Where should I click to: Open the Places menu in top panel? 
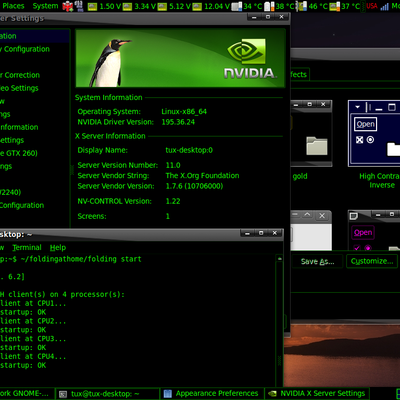click(x=13, y=6)
